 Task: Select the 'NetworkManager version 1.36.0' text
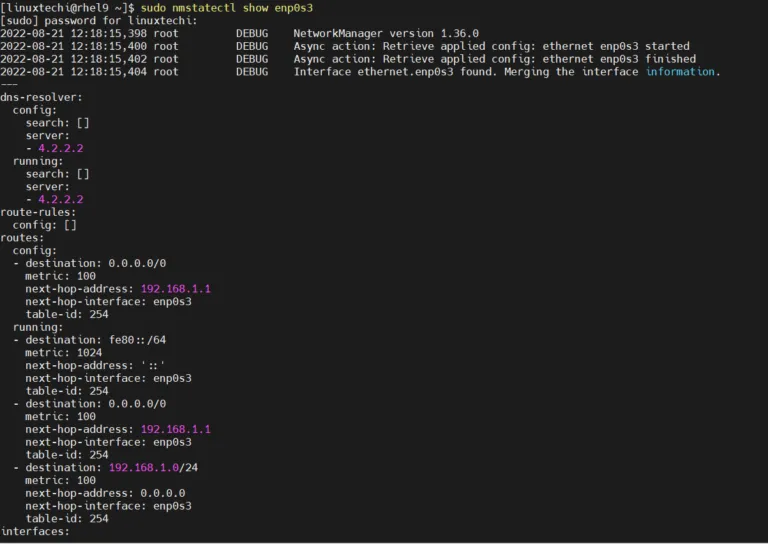[386, 33]
